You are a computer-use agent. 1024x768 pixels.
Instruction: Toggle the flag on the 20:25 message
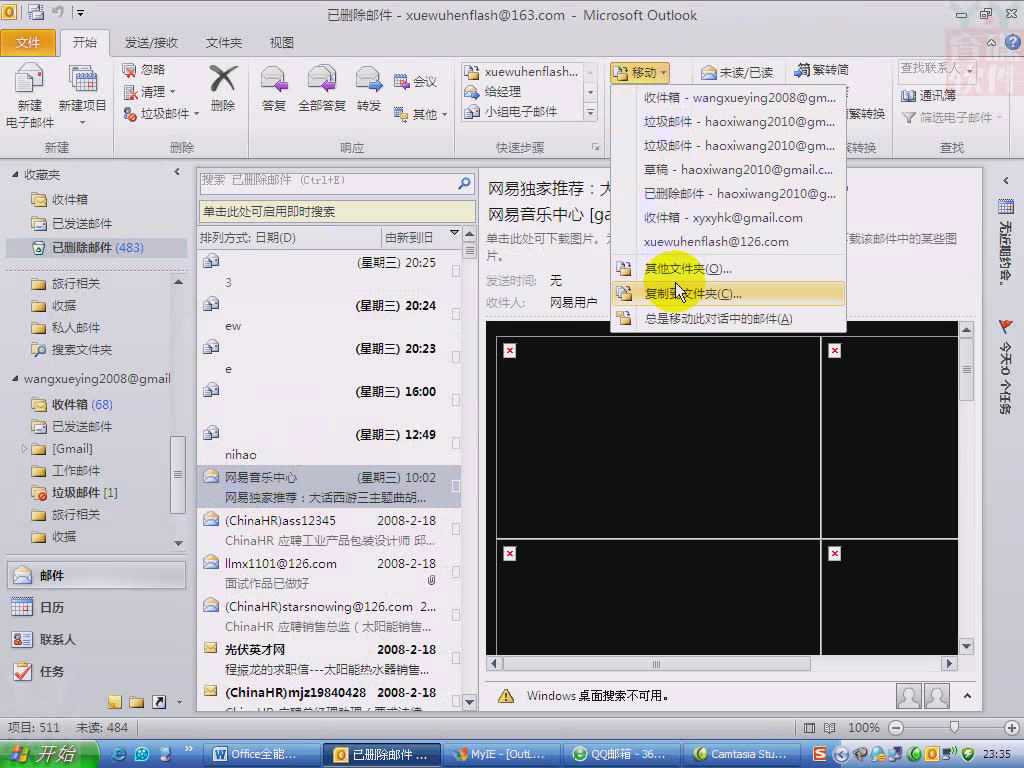456,271
